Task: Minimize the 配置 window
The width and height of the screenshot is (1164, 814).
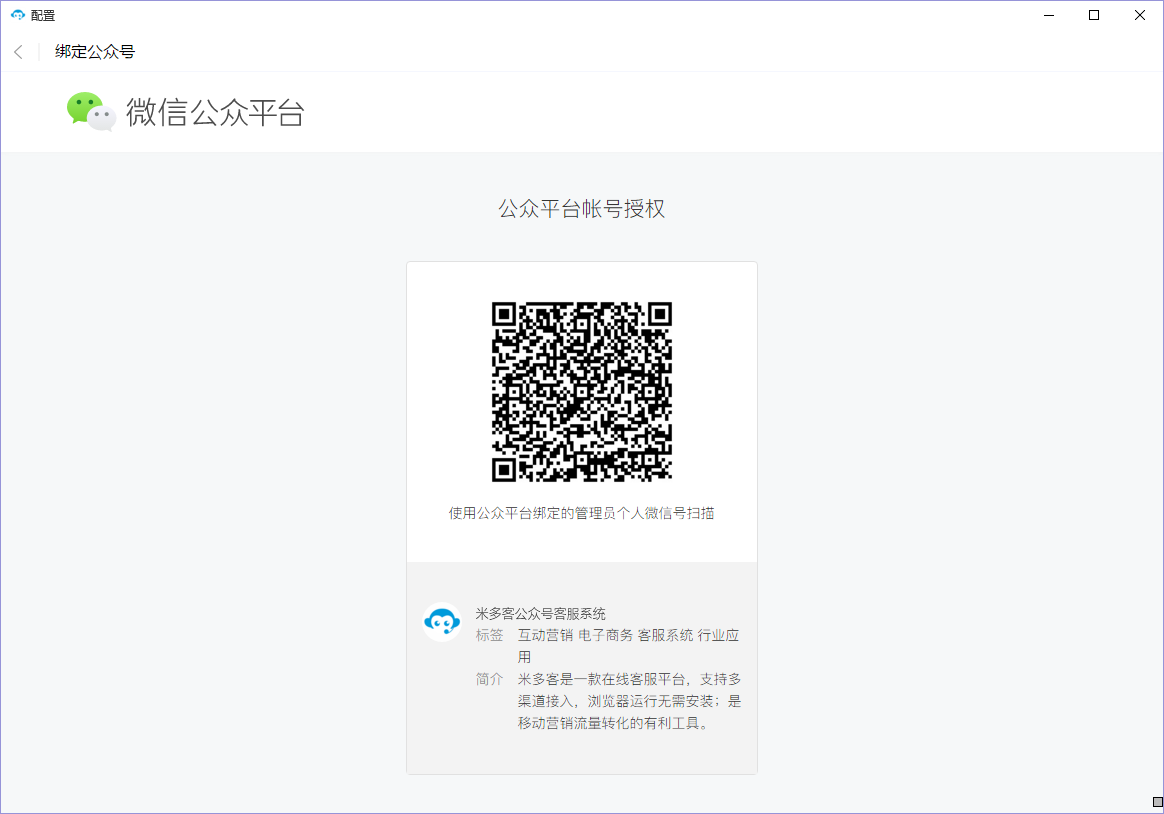Action: pos(1049,15)
